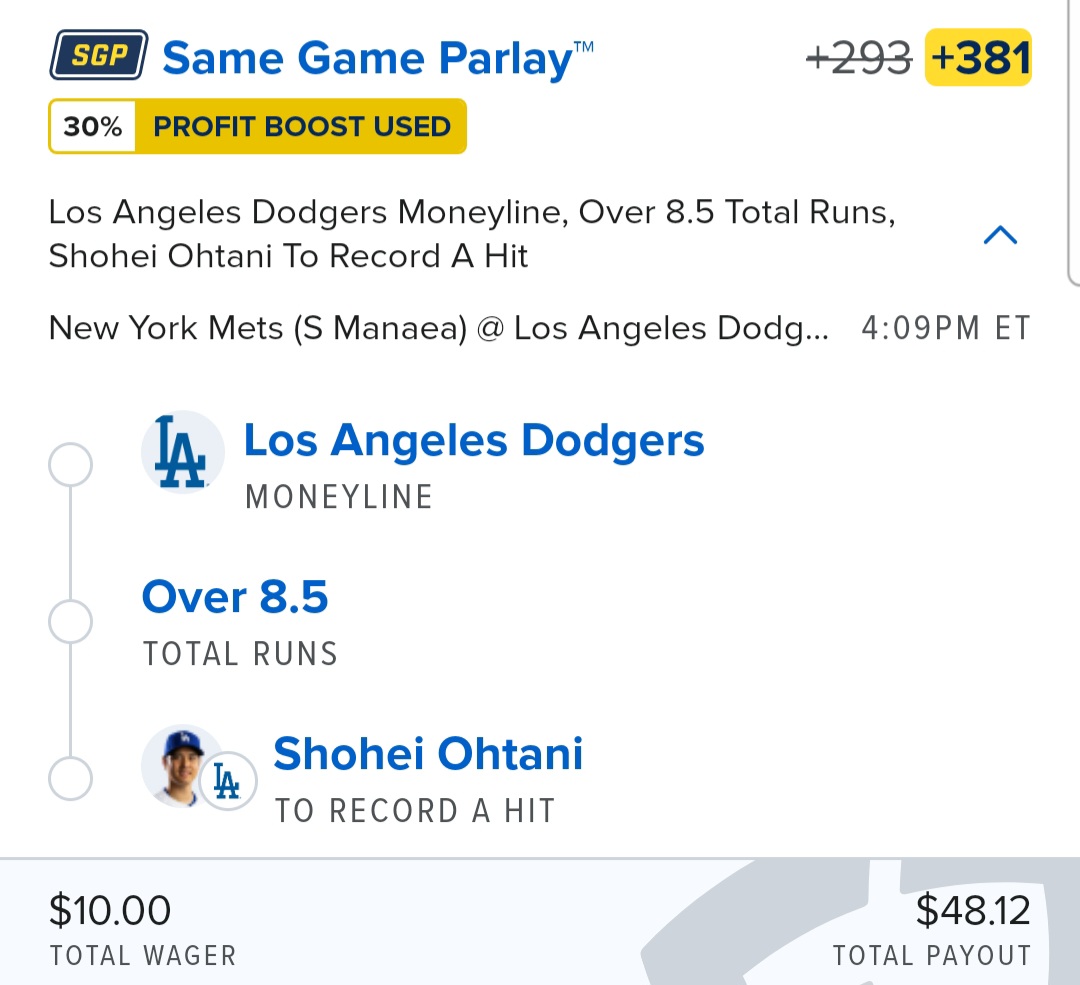The image size is (1080, 985).
Task: Click the Ohtani hit leg status circle
Action: tap(70, 778)
